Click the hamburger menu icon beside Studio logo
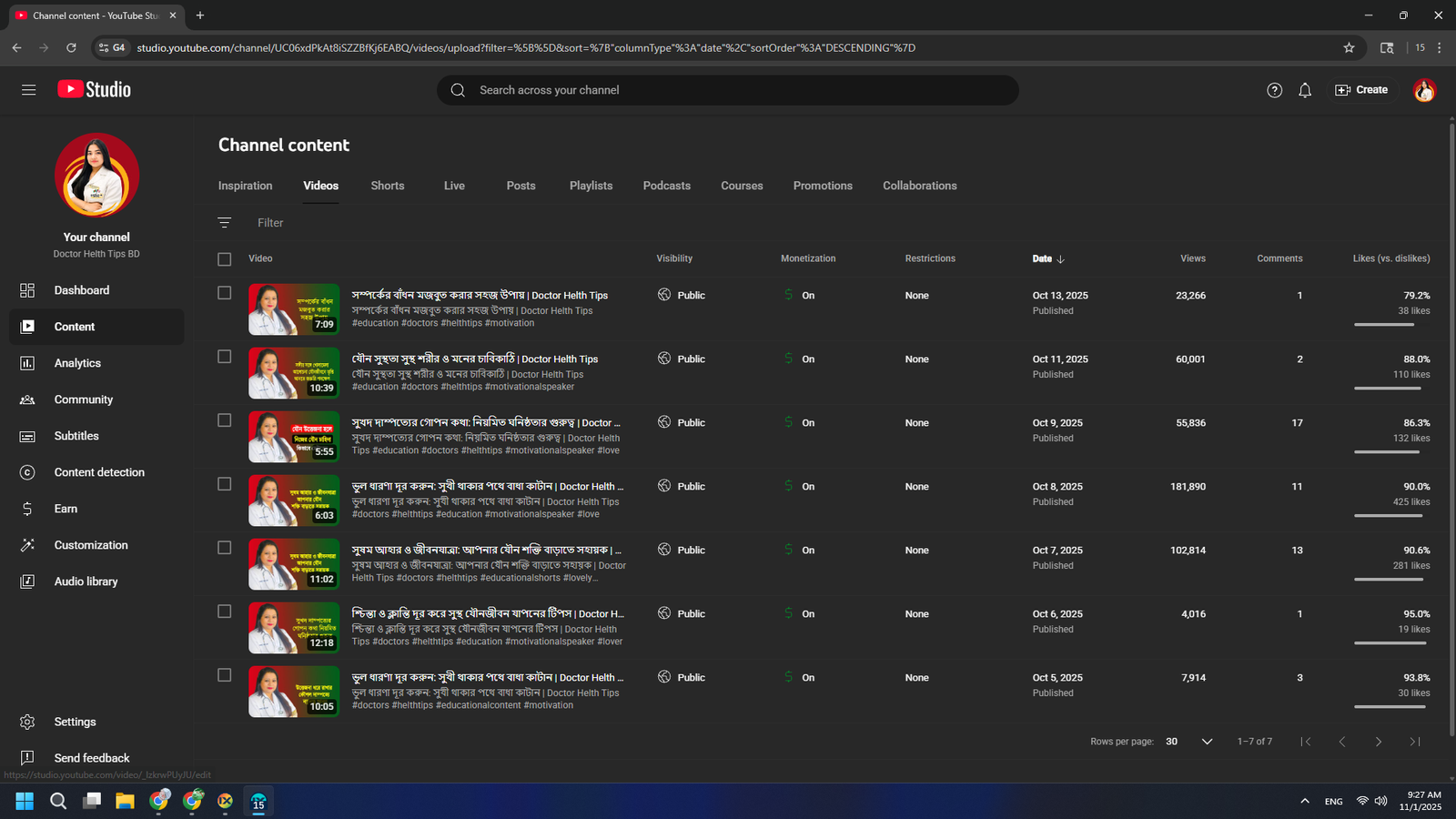This screenshot has height=819, width=1456. coord(29,90)
